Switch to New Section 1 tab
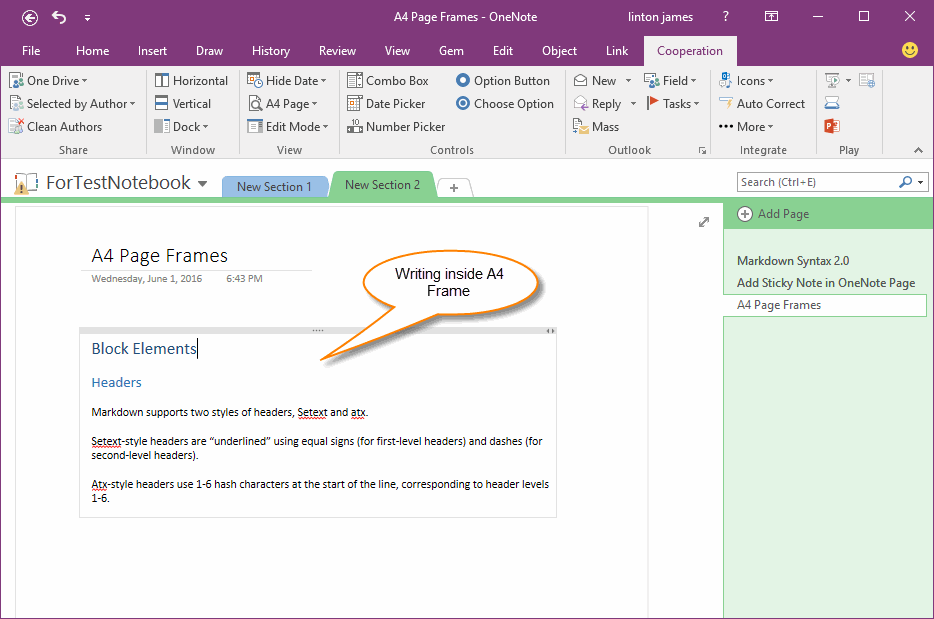This screenshot has width=934, height=619. pos(274,186)
